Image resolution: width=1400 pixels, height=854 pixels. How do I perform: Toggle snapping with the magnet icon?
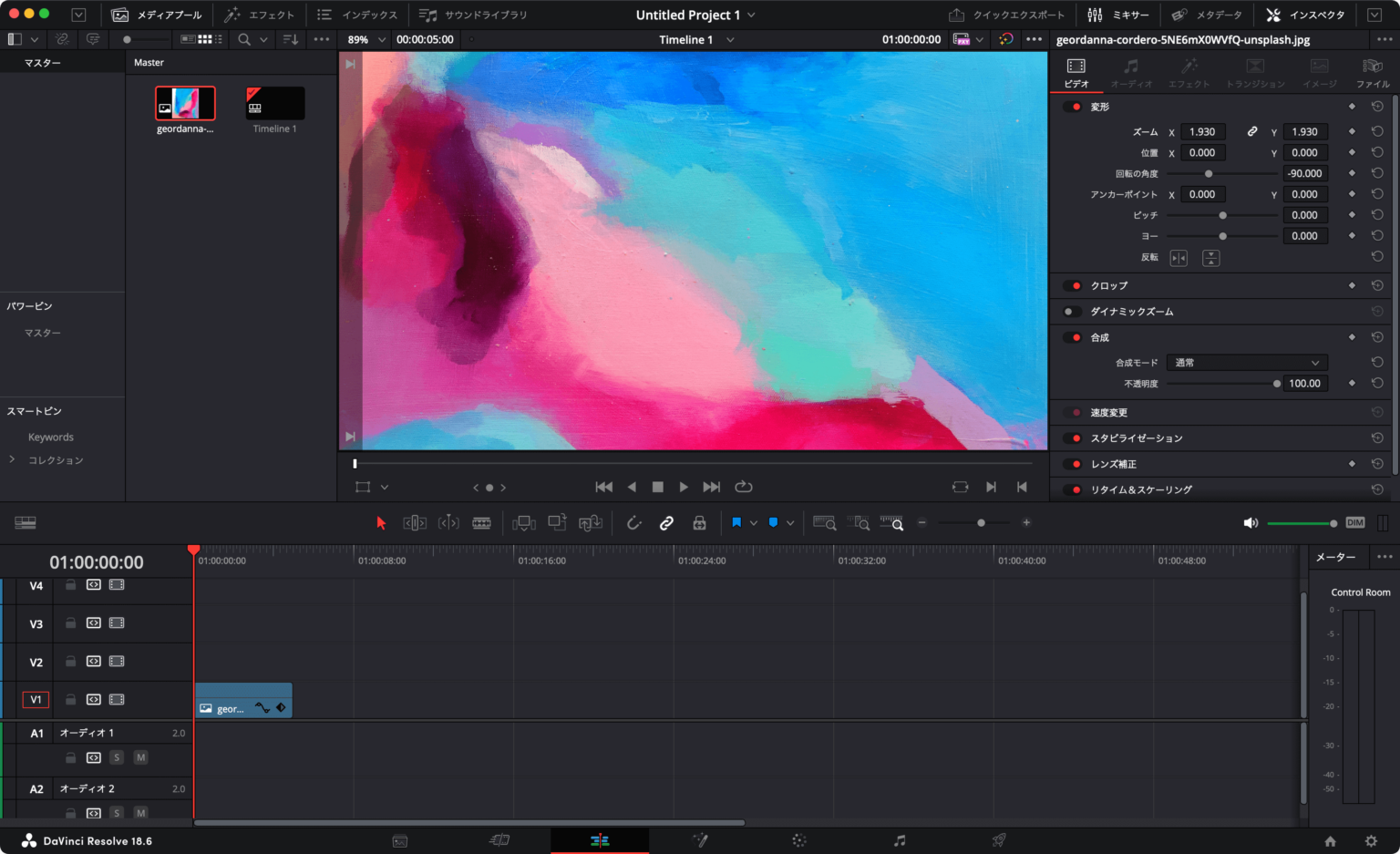point(633,522)
